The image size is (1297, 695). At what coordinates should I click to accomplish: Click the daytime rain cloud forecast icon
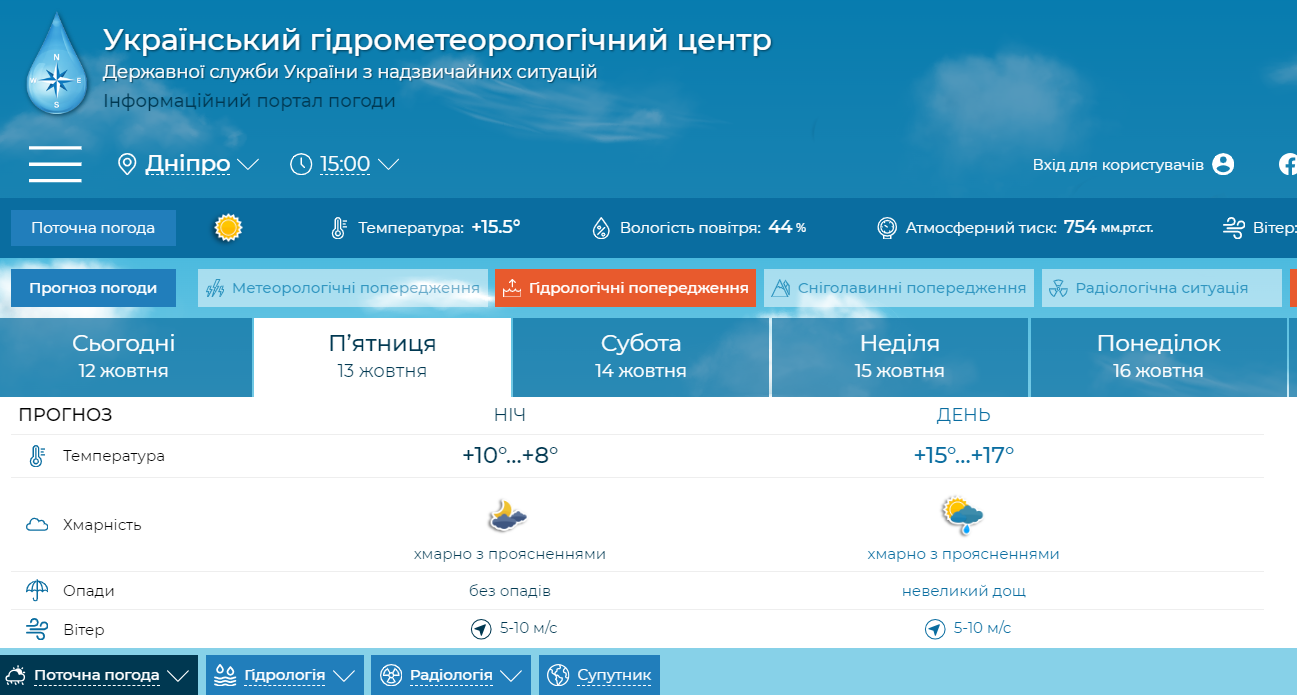(x=962, y=515)
